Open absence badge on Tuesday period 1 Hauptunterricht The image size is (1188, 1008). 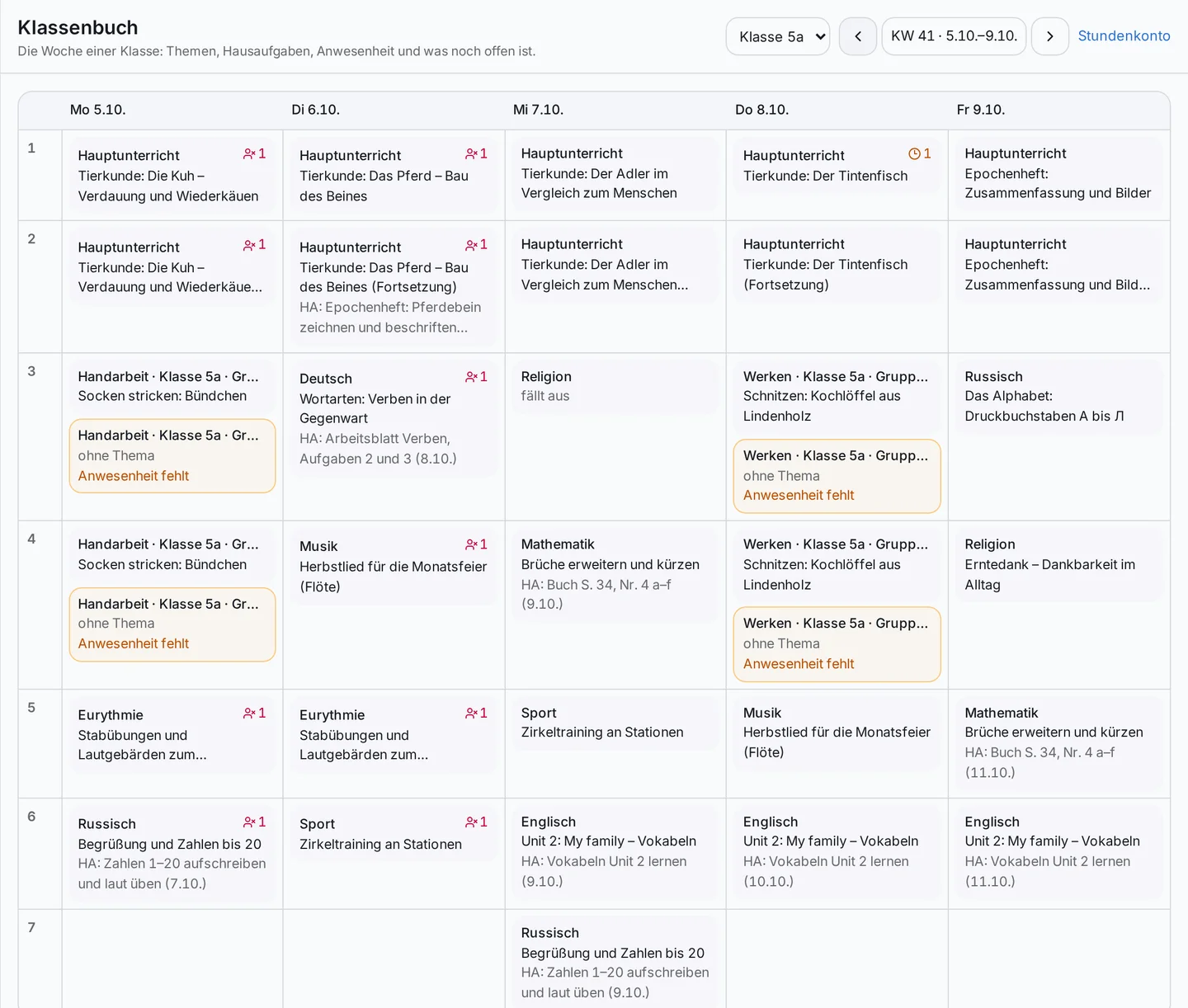476,154
